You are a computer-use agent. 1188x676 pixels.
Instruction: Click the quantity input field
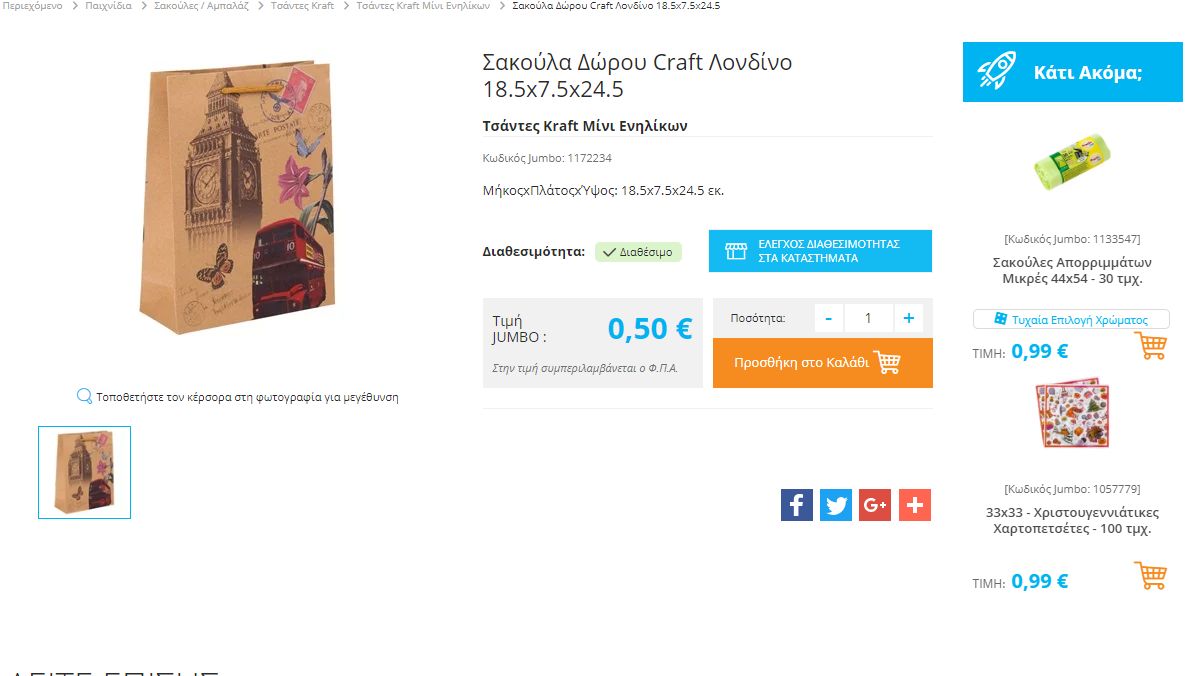tap(868, 318)
